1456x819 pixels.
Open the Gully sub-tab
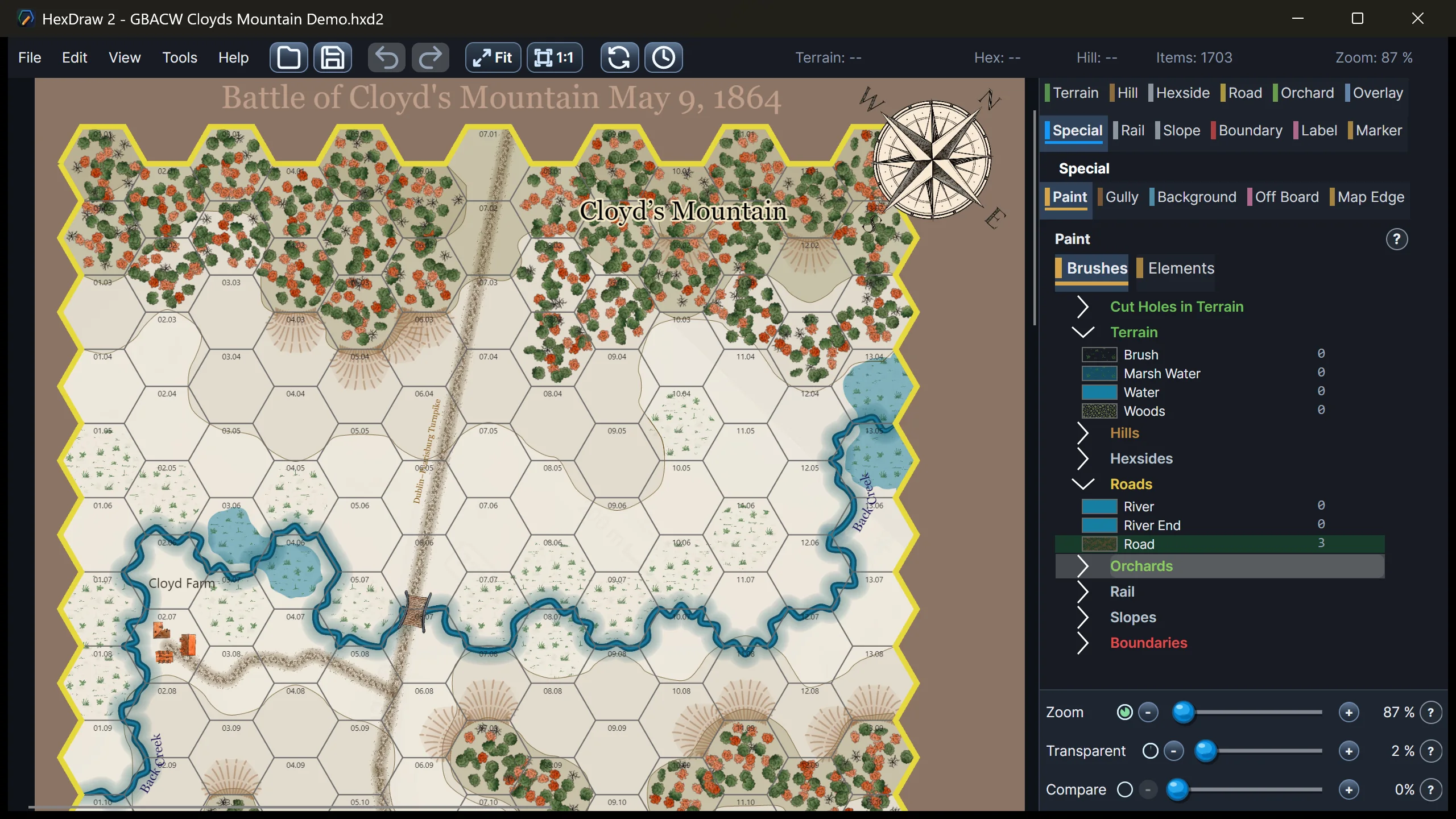1118,197
